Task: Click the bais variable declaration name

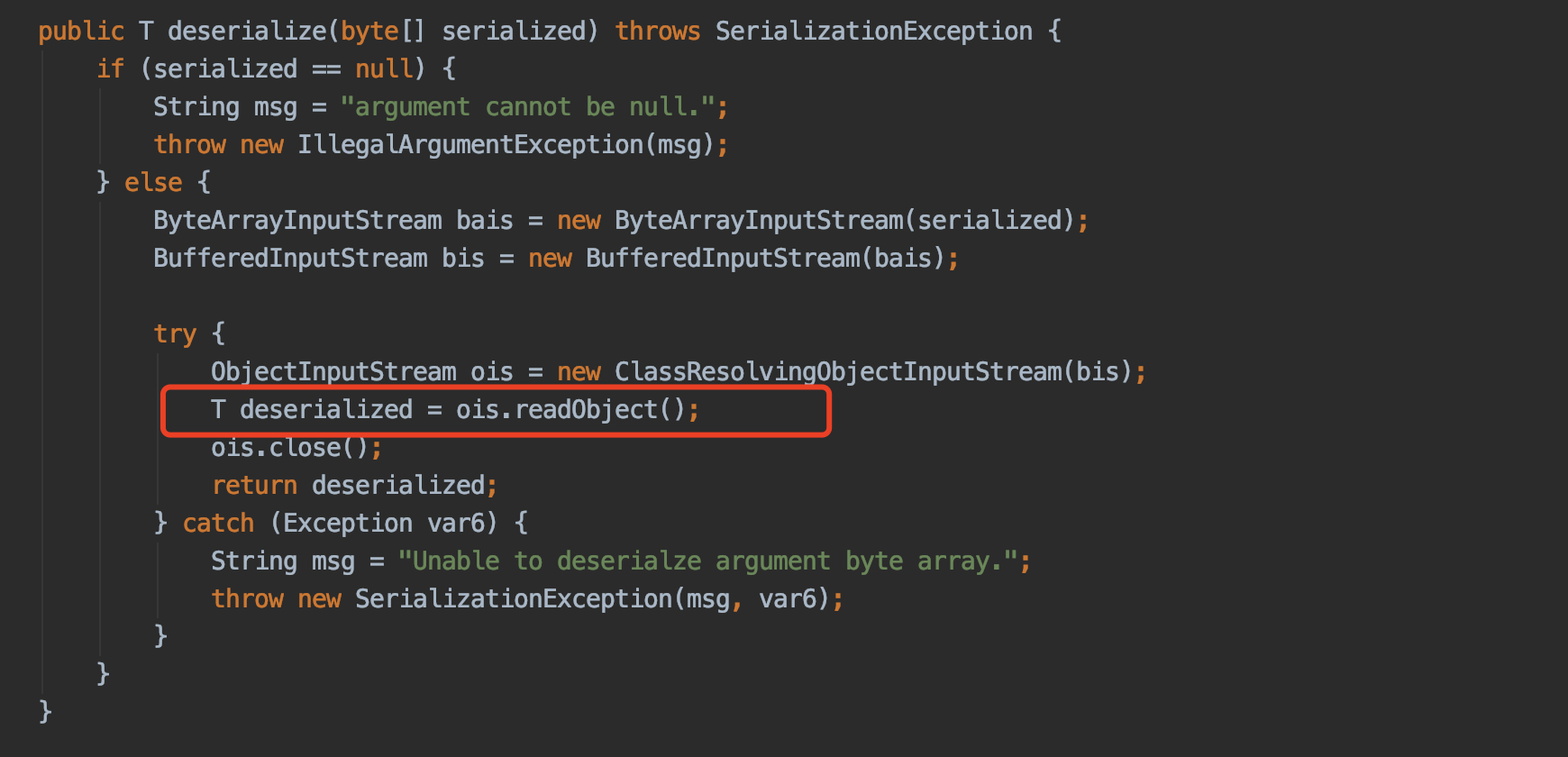Action: 485,221
